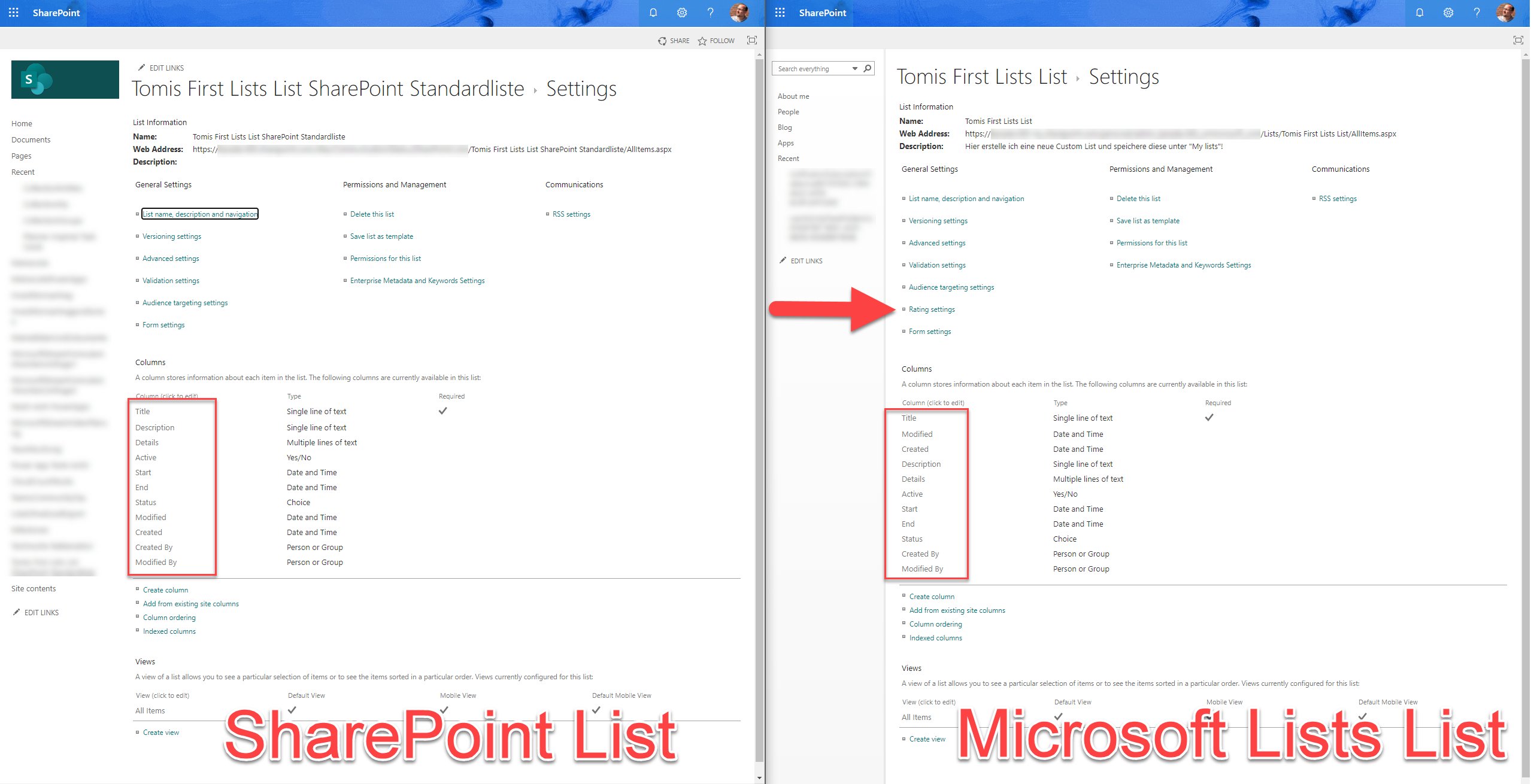
Task: Open Permissions for this list, left window
Action: [x=386, y=258]
